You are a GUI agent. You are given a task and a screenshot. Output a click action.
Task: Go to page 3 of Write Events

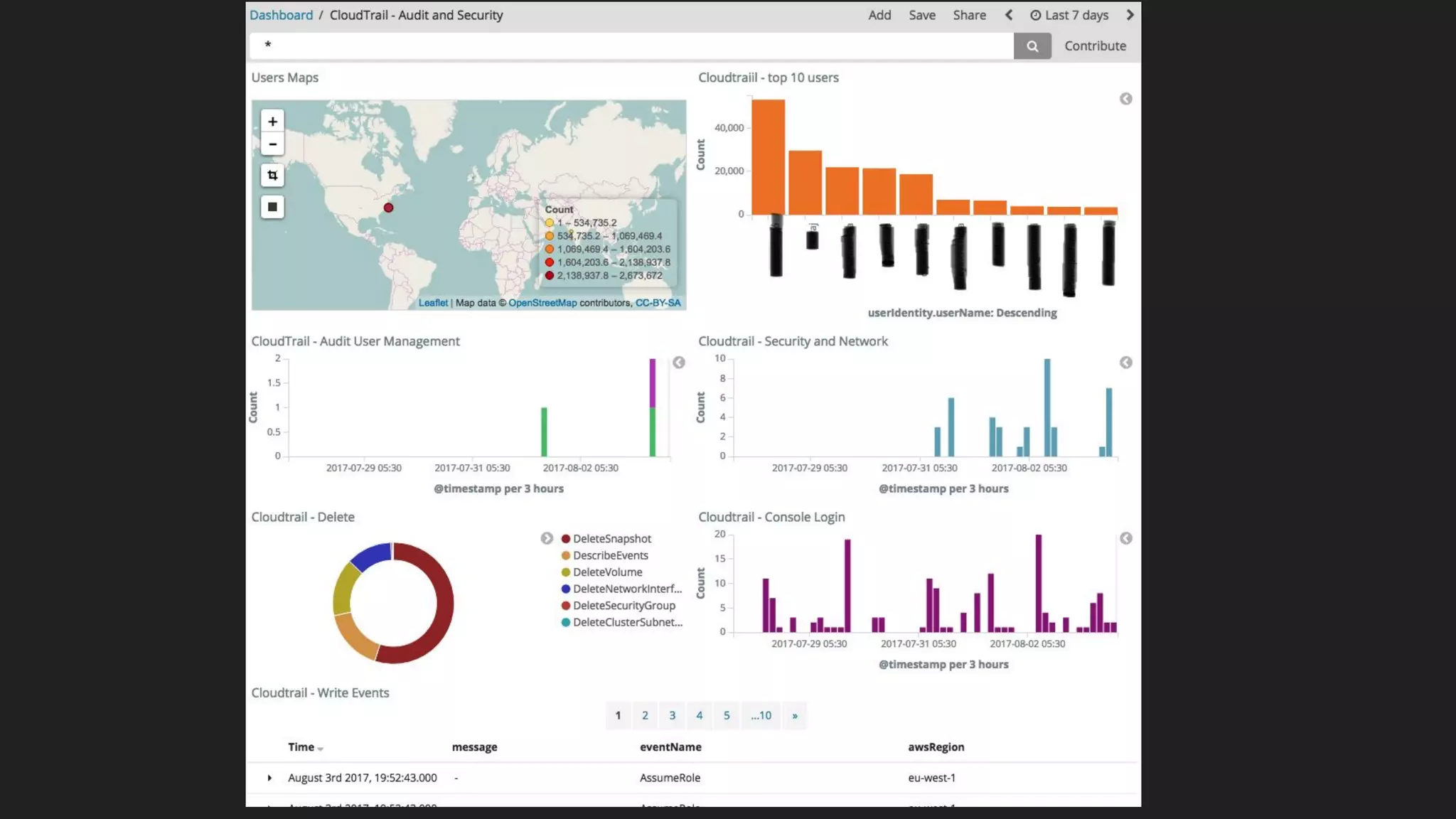tap(672, 715)
